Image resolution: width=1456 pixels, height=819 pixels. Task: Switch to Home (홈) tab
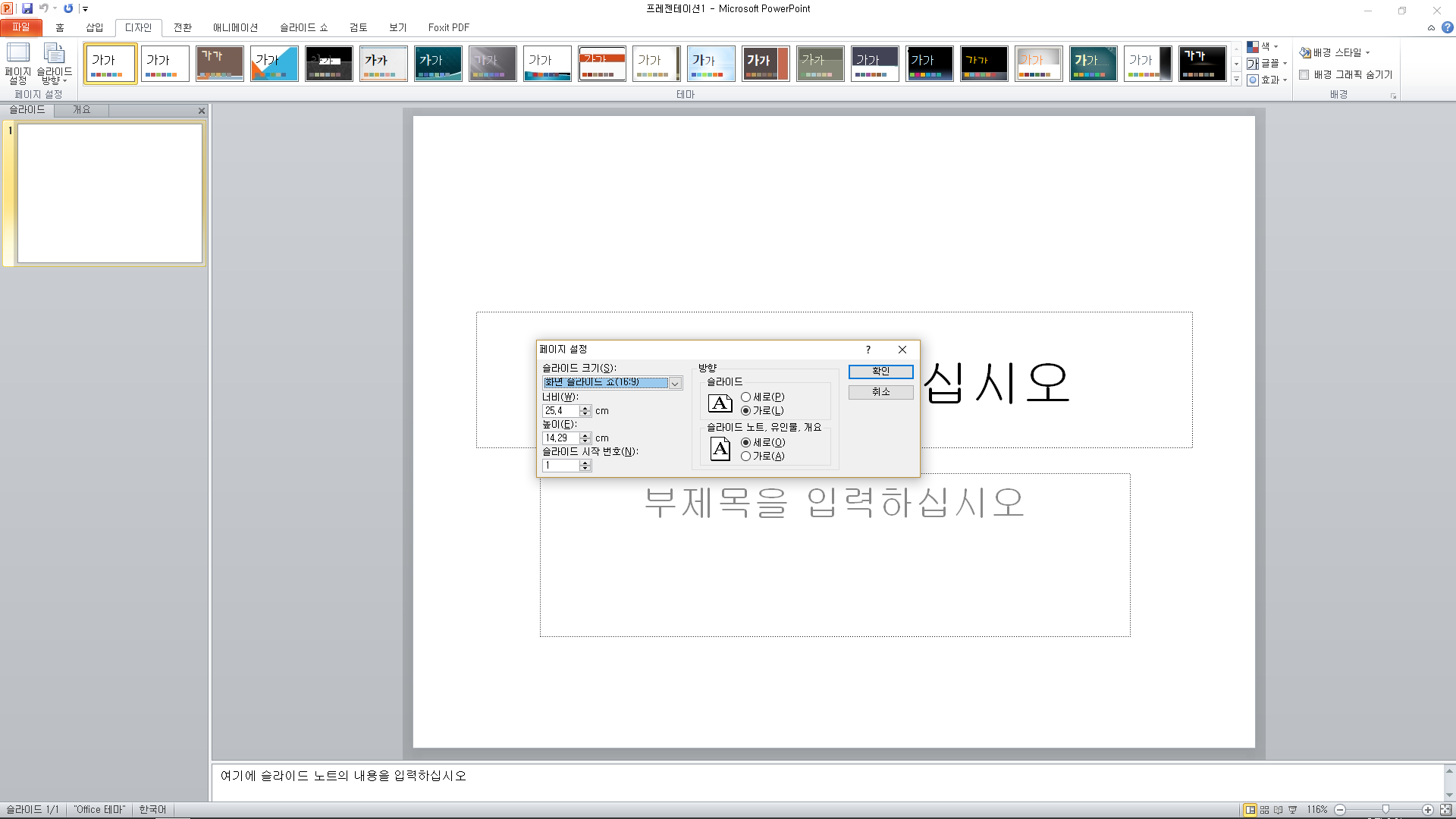pyautogui.click(x=60, y=27)
